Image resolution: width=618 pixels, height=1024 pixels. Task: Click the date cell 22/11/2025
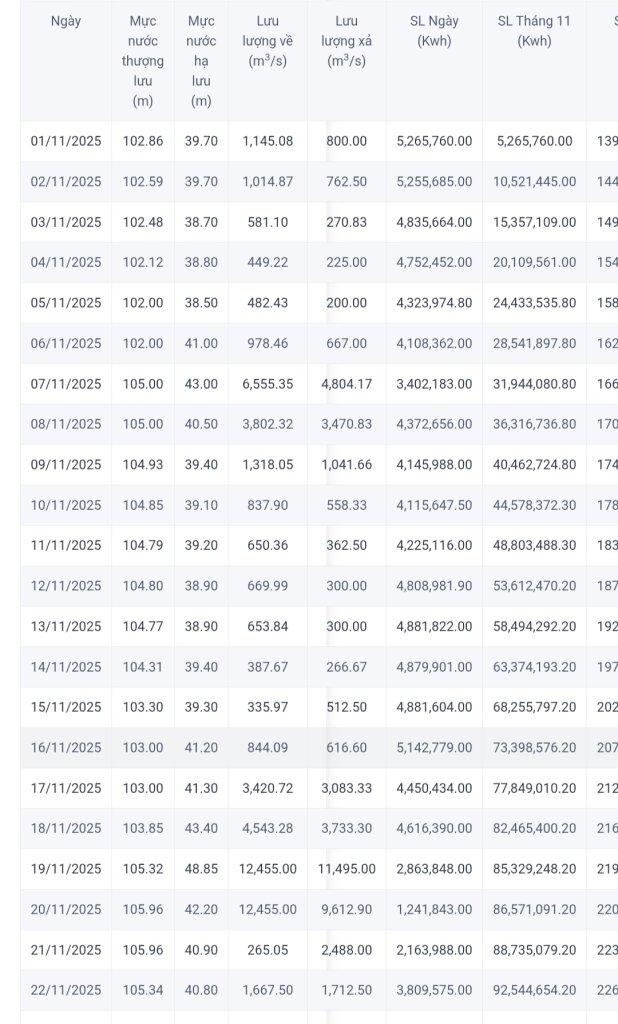click(66, 990)
